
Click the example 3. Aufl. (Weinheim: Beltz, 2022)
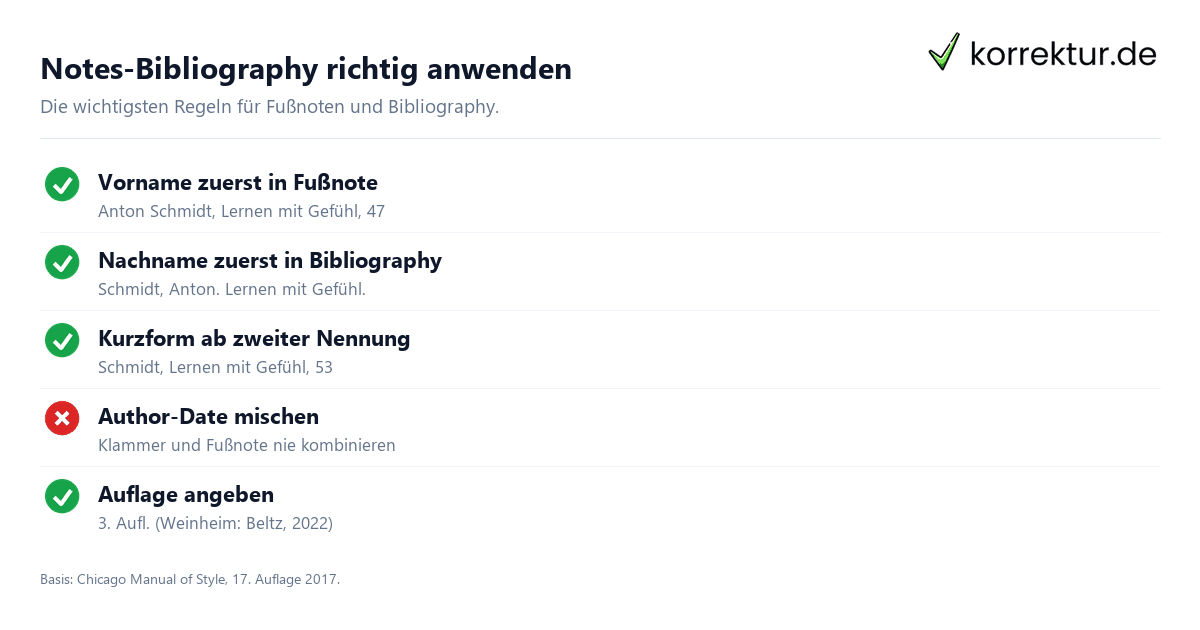(215, 523)
